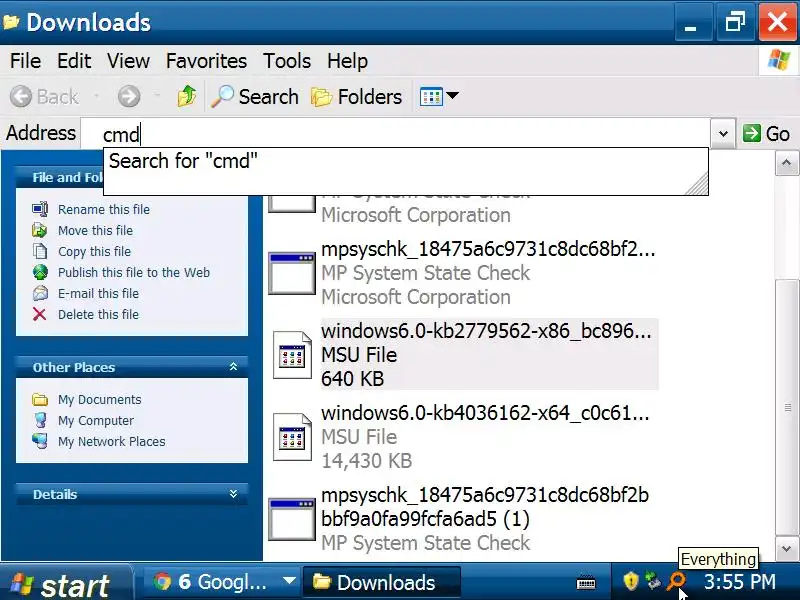The height and width of the screenshot is (600, 800).
Task: Click the Everything search tray icon
Action: [676, 581]
